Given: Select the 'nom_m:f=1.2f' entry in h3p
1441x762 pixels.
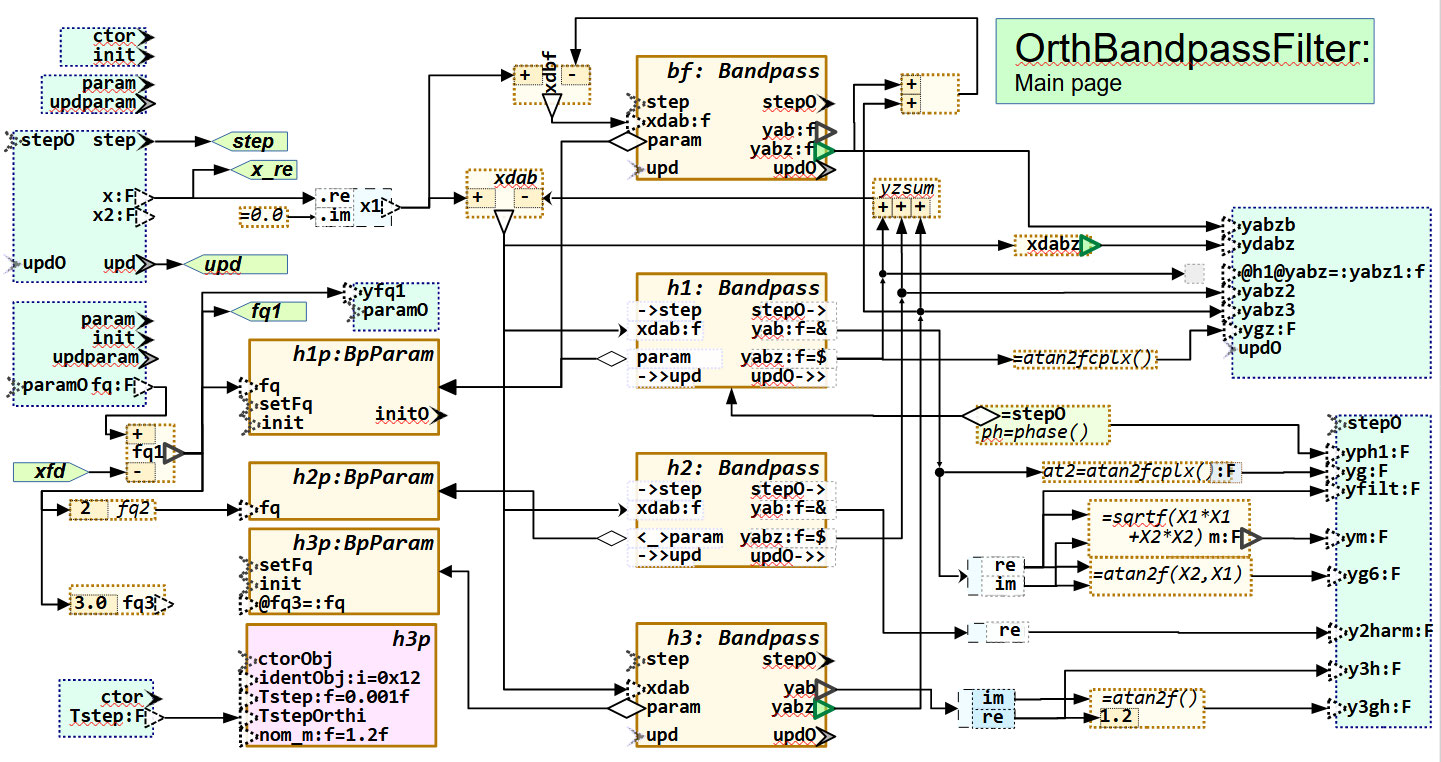Looking at the screenshot, I should click(323, 735).
